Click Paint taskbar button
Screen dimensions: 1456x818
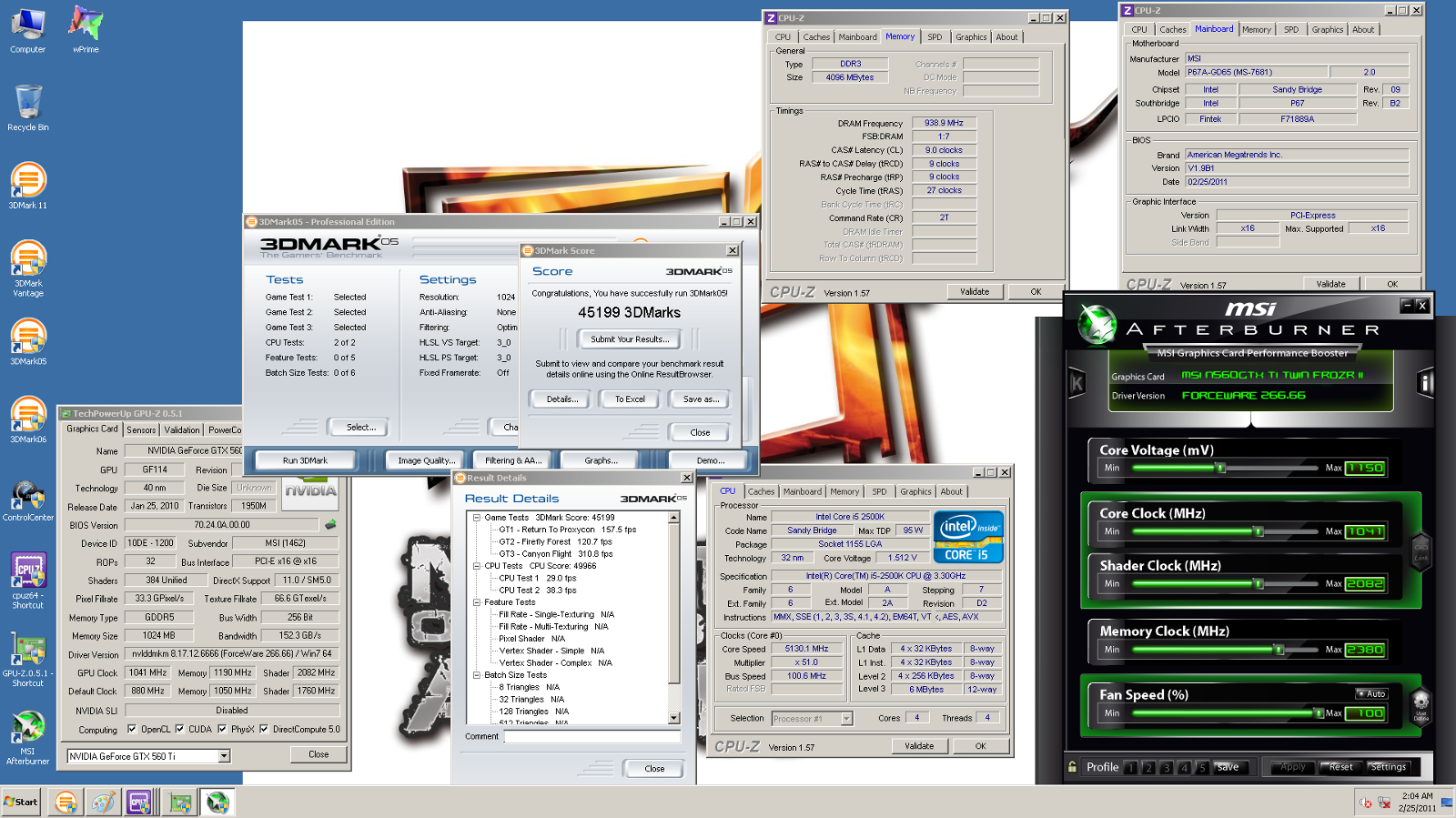103,803
